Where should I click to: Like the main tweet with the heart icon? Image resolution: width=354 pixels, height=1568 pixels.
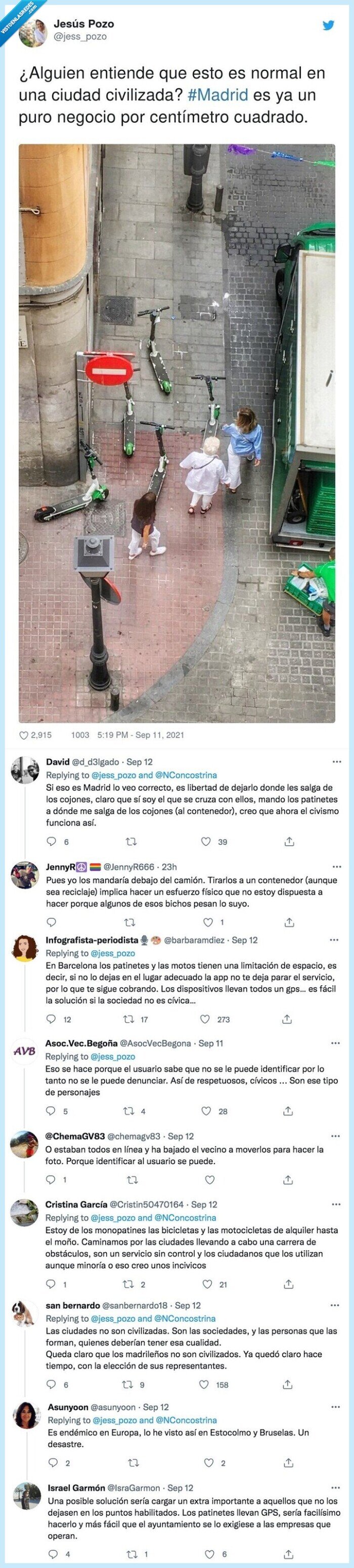(x=24, y=734)
